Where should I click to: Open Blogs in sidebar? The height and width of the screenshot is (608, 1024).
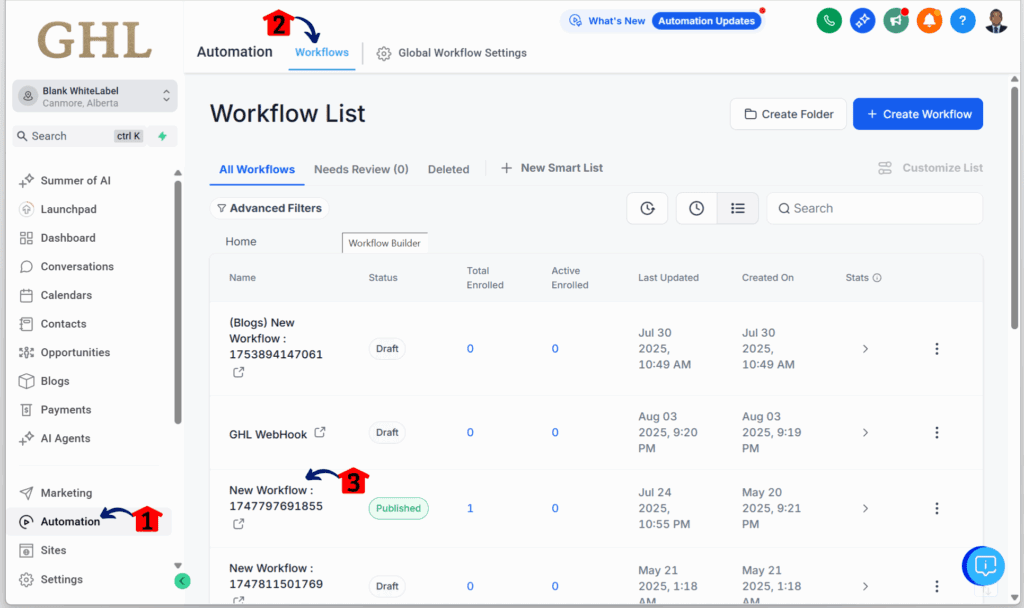click(54, 381)
